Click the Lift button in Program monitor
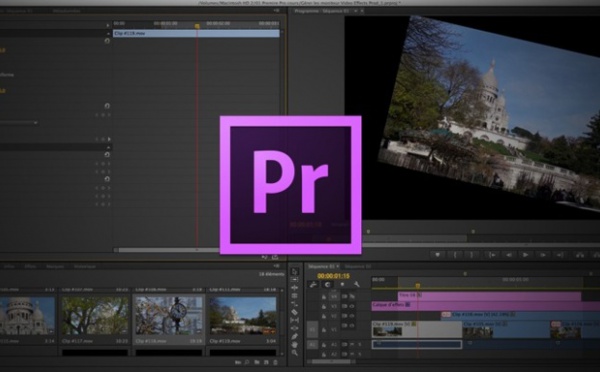Viewport: 600px width, 372px height. point(580,255)
